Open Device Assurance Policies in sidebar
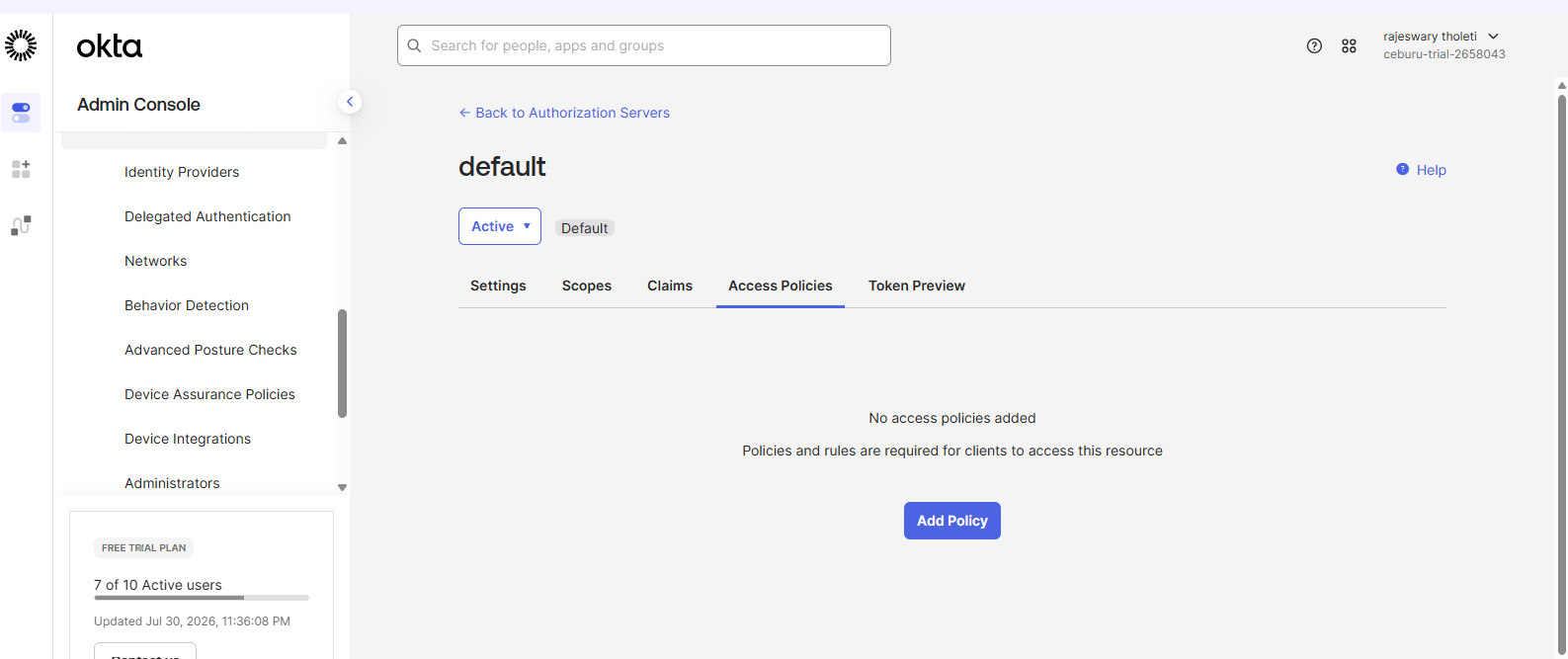The image size is (1568, 659). coord(209,394)
